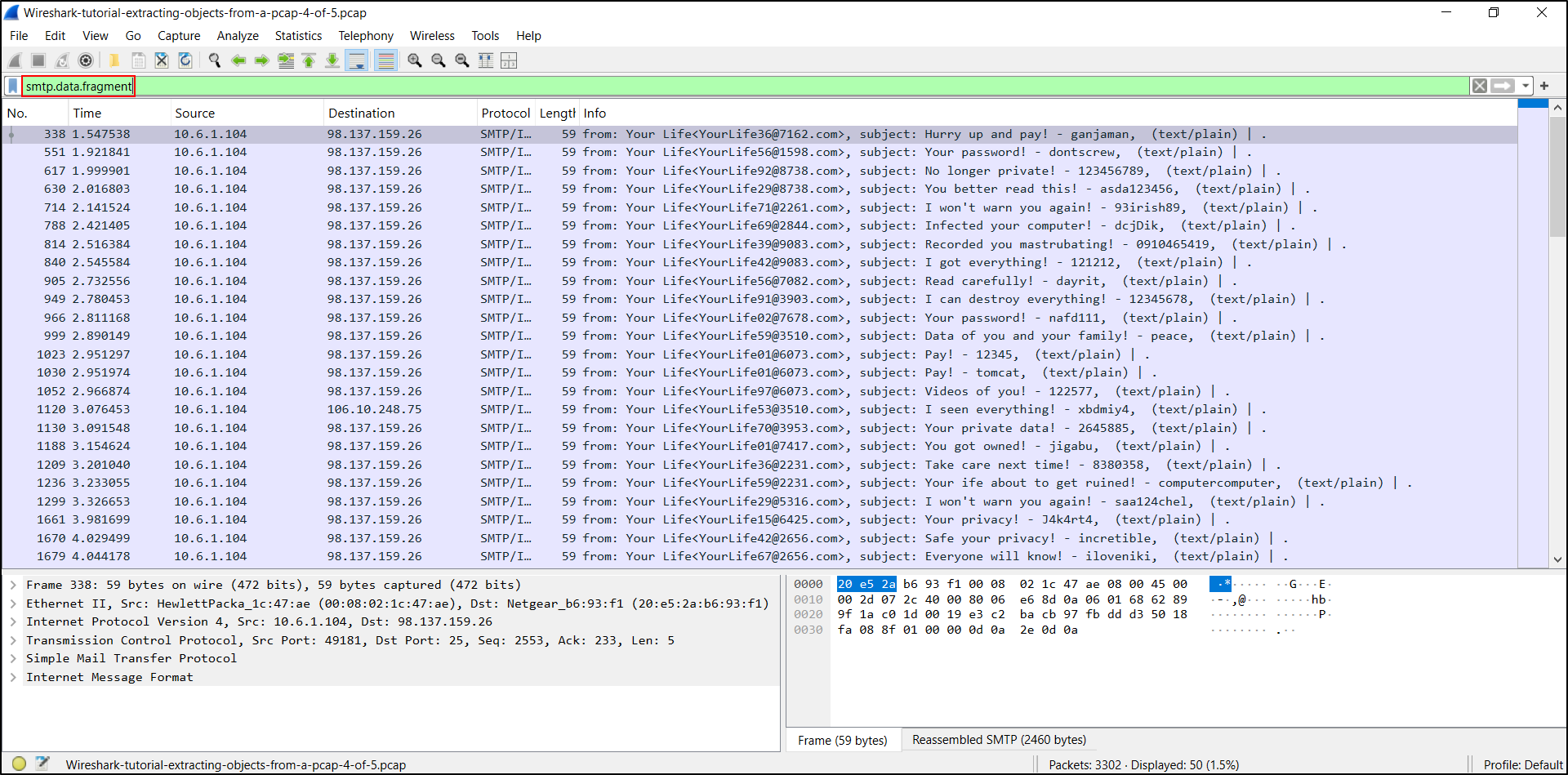Sort by the Source column header
The height and width of the screenshot is (775, 1568).
[x=247, y=114]
